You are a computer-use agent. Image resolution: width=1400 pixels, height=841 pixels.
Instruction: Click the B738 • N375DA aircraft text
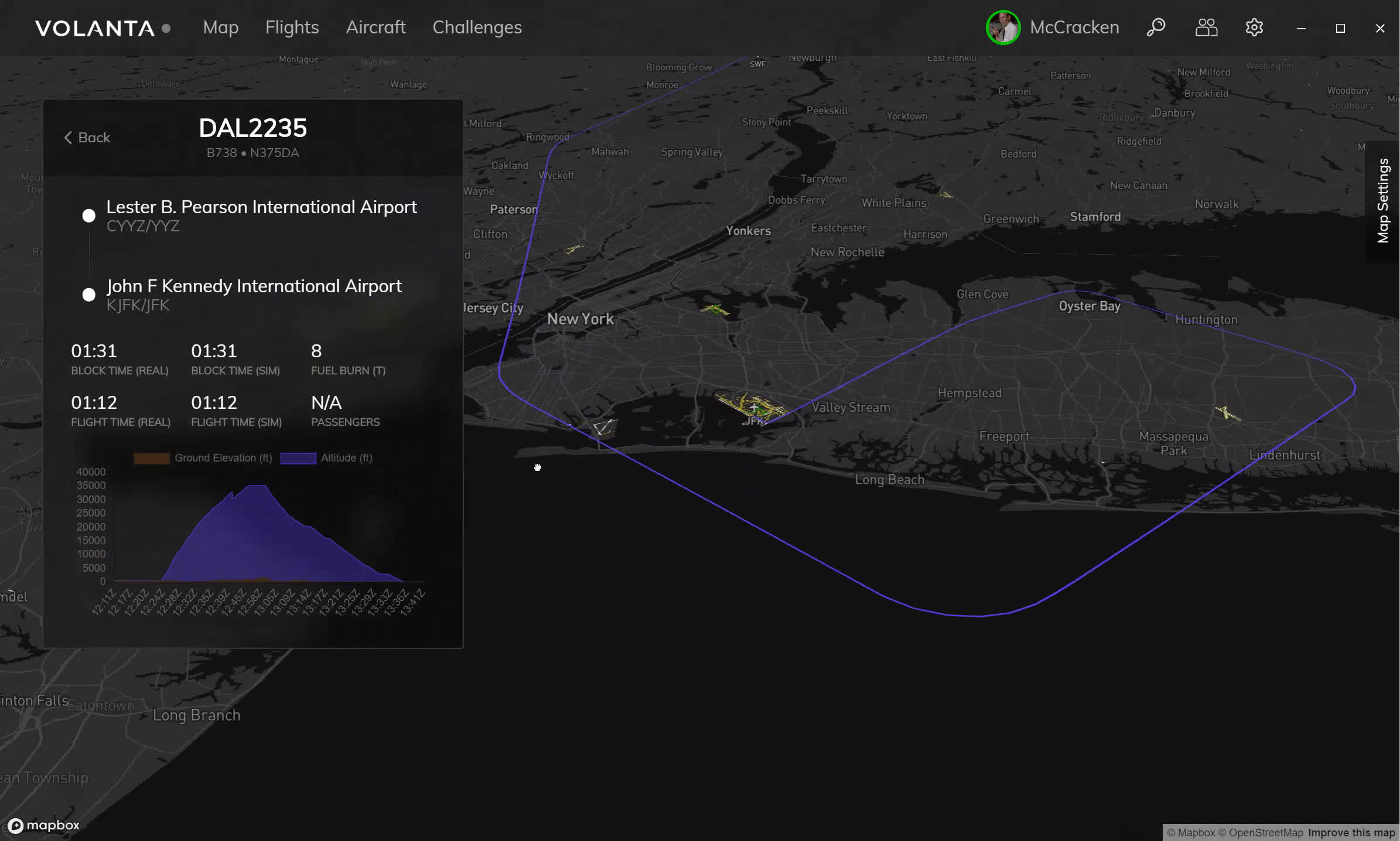252,153
